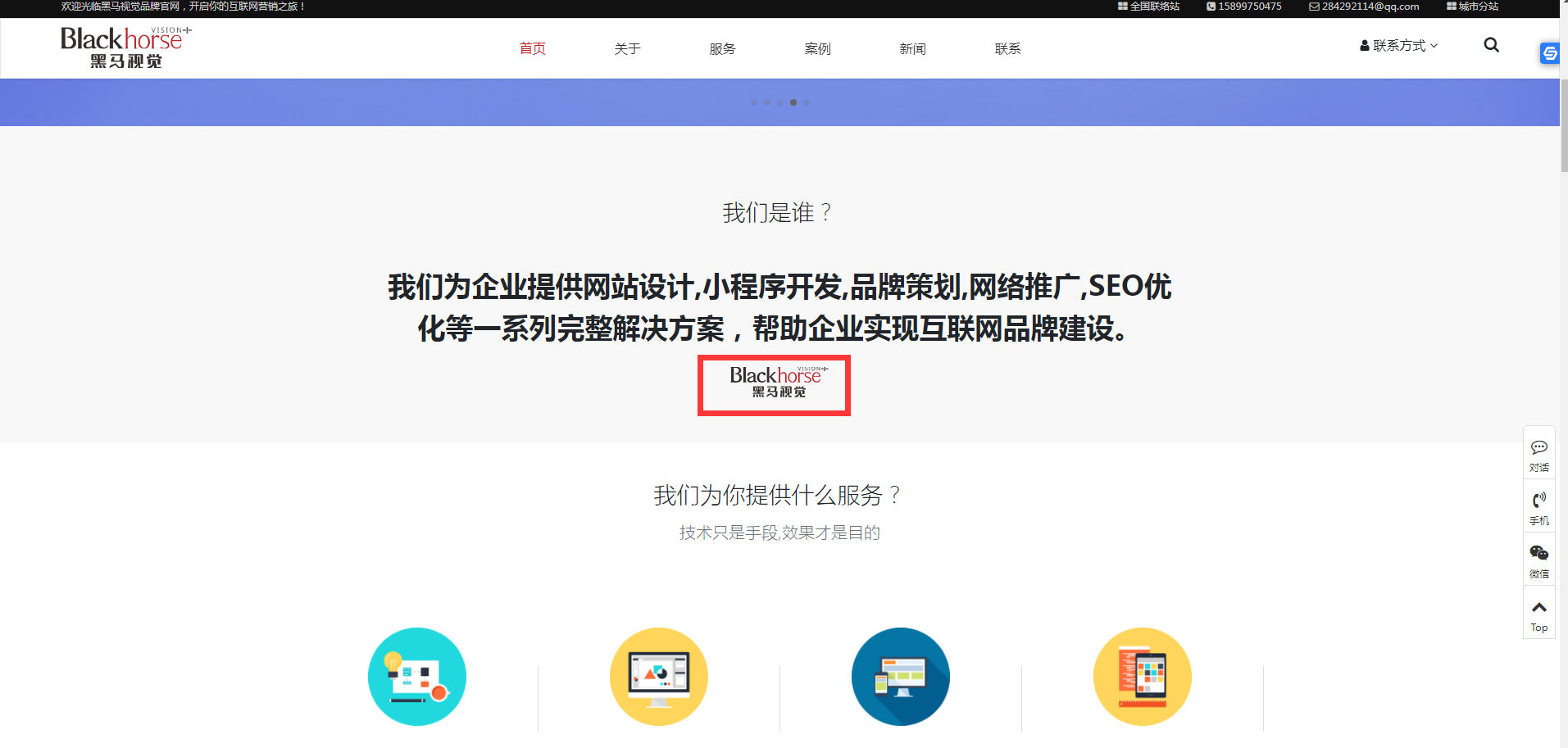1568x748 pixels.
Task: Open the 微信 WeChat icon in sidebar
Action: (1538, 560)
